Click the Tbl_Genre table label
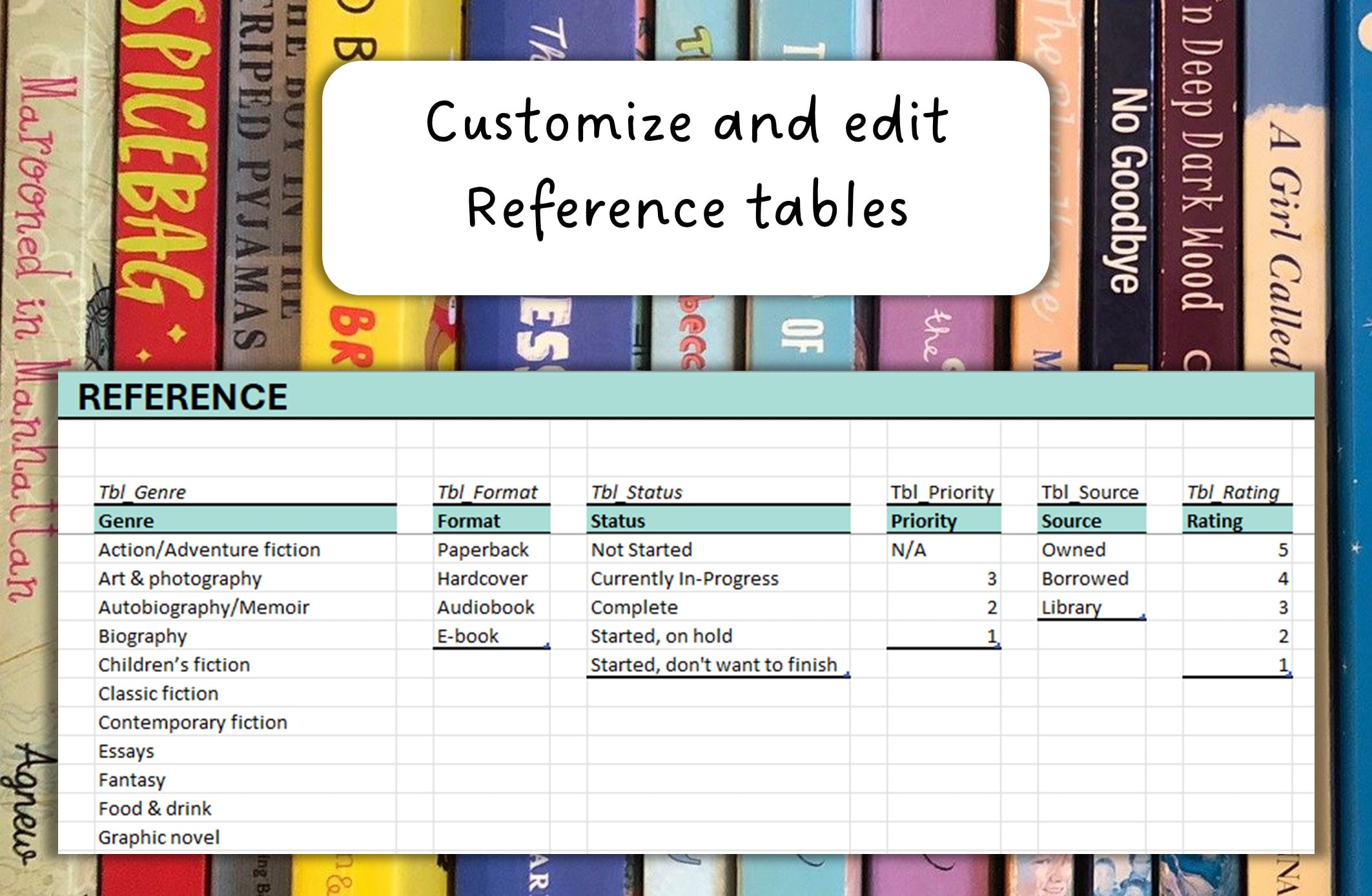The height and width of the screenshot is (896, 1372). click(143, 492)
